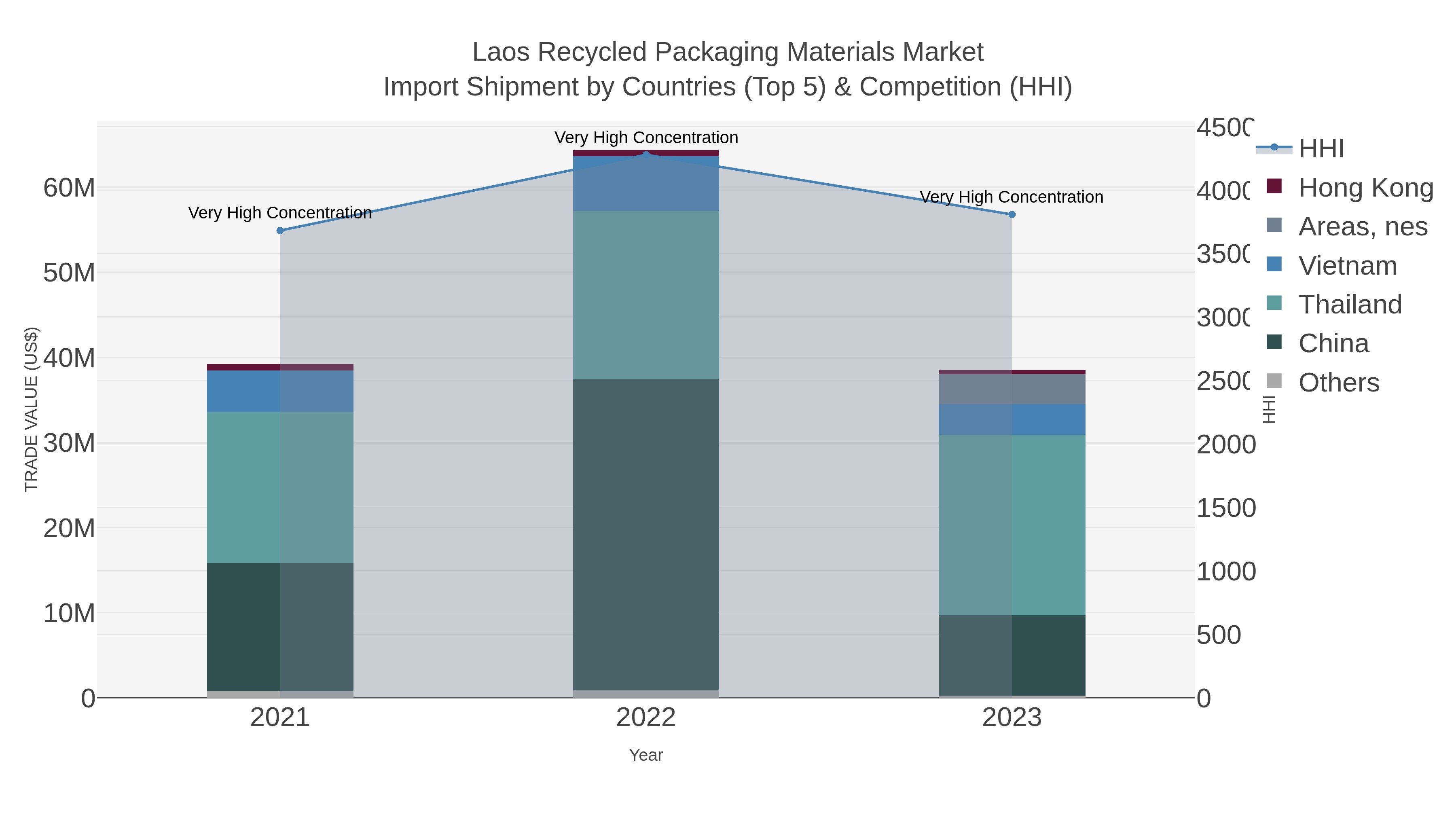Click the Hong Kong segment of the 2022 bar
Image resolution: width=1456 pixels, height=819 pixels.
[646, 153]
